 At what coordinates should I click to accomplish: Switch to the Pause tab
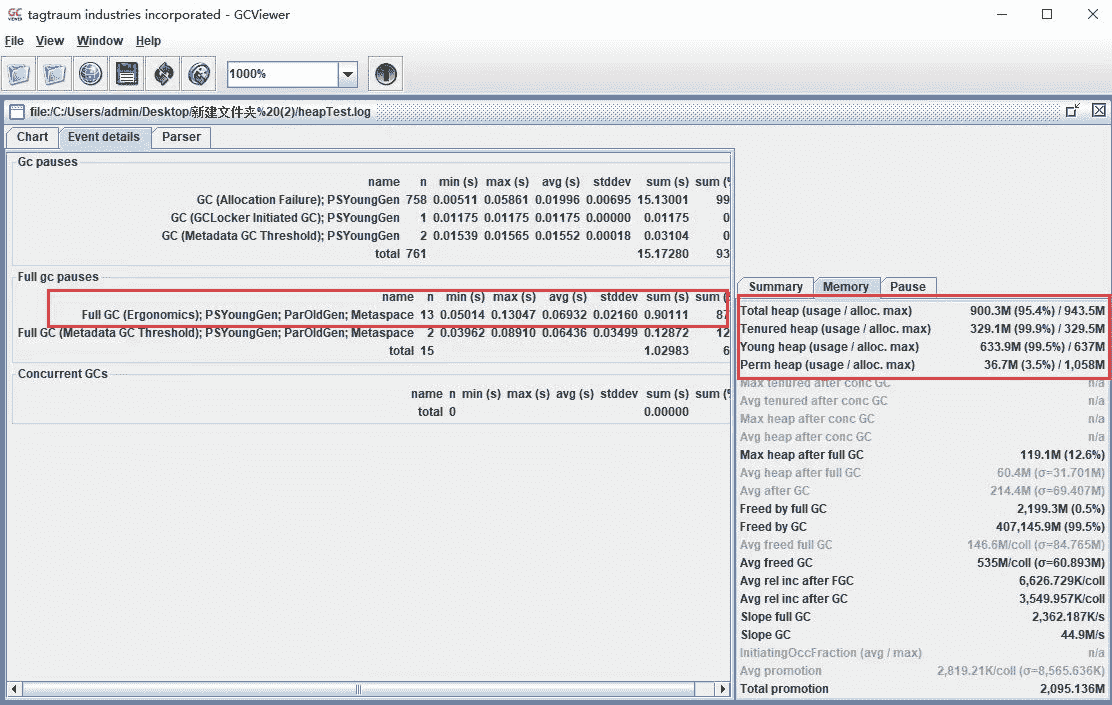click(908, 287)
